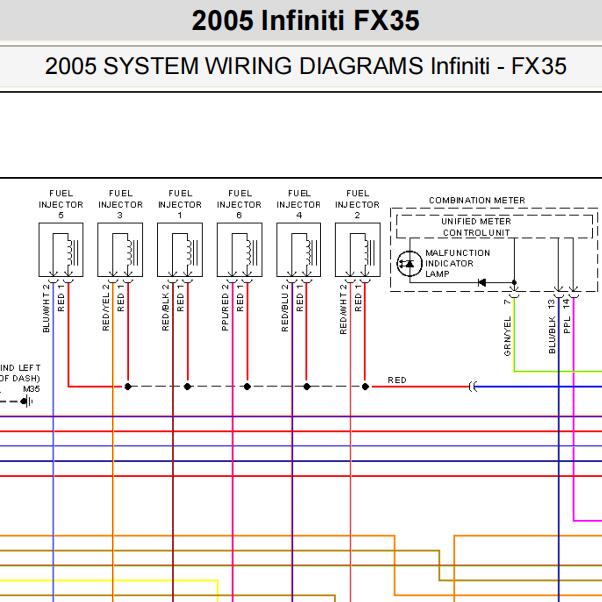Click the "RED/WHT 2" wire label

[343, 309]
